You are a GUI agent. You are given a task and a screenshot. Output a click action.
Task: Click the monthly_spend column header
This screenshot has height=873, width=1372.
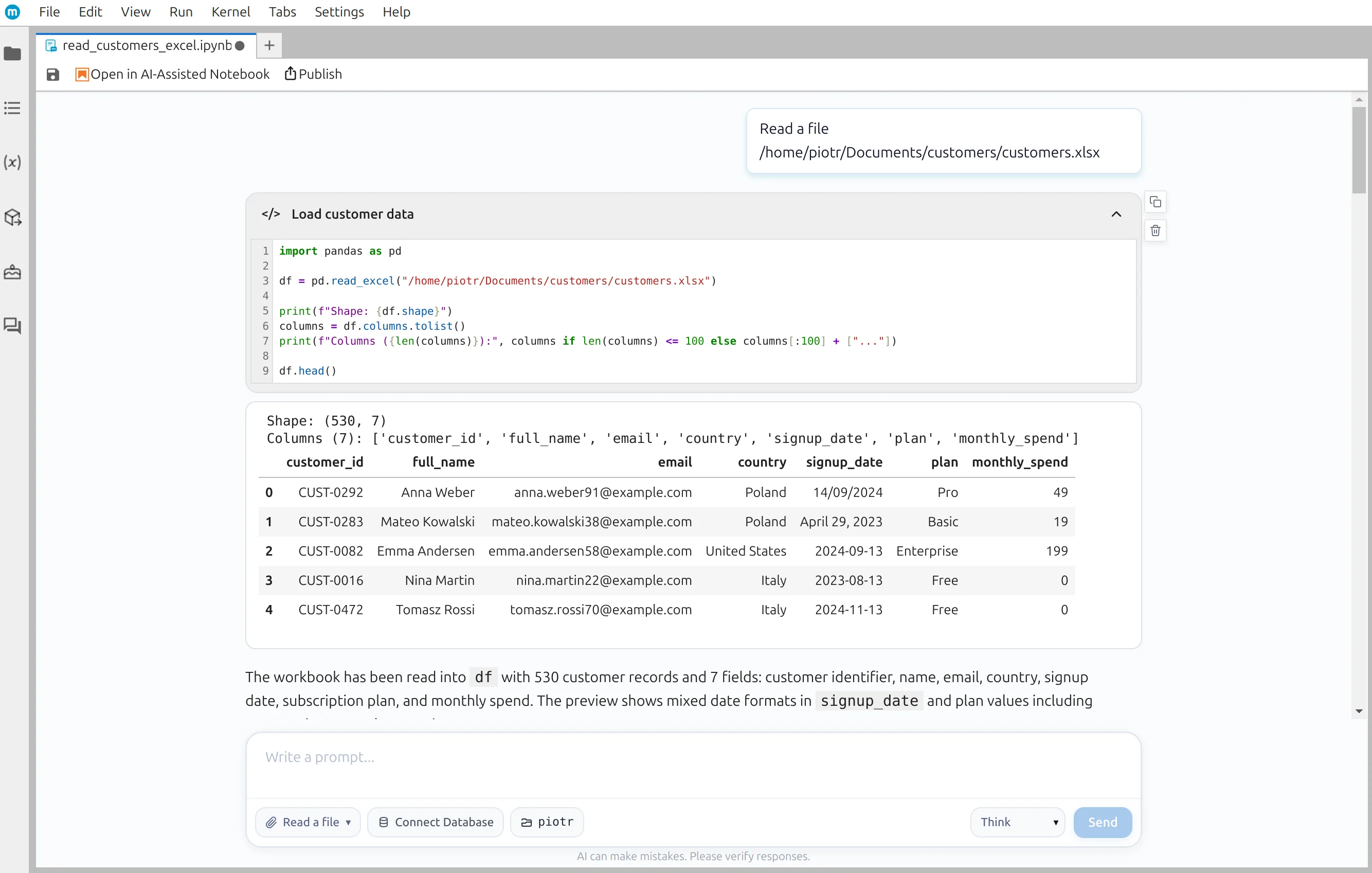coord(1019,462)
